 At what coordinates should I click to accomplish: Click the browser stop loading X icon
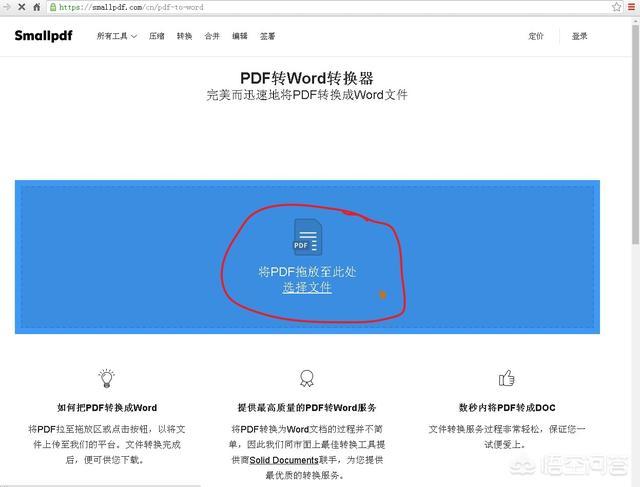[x=22, y=7]
